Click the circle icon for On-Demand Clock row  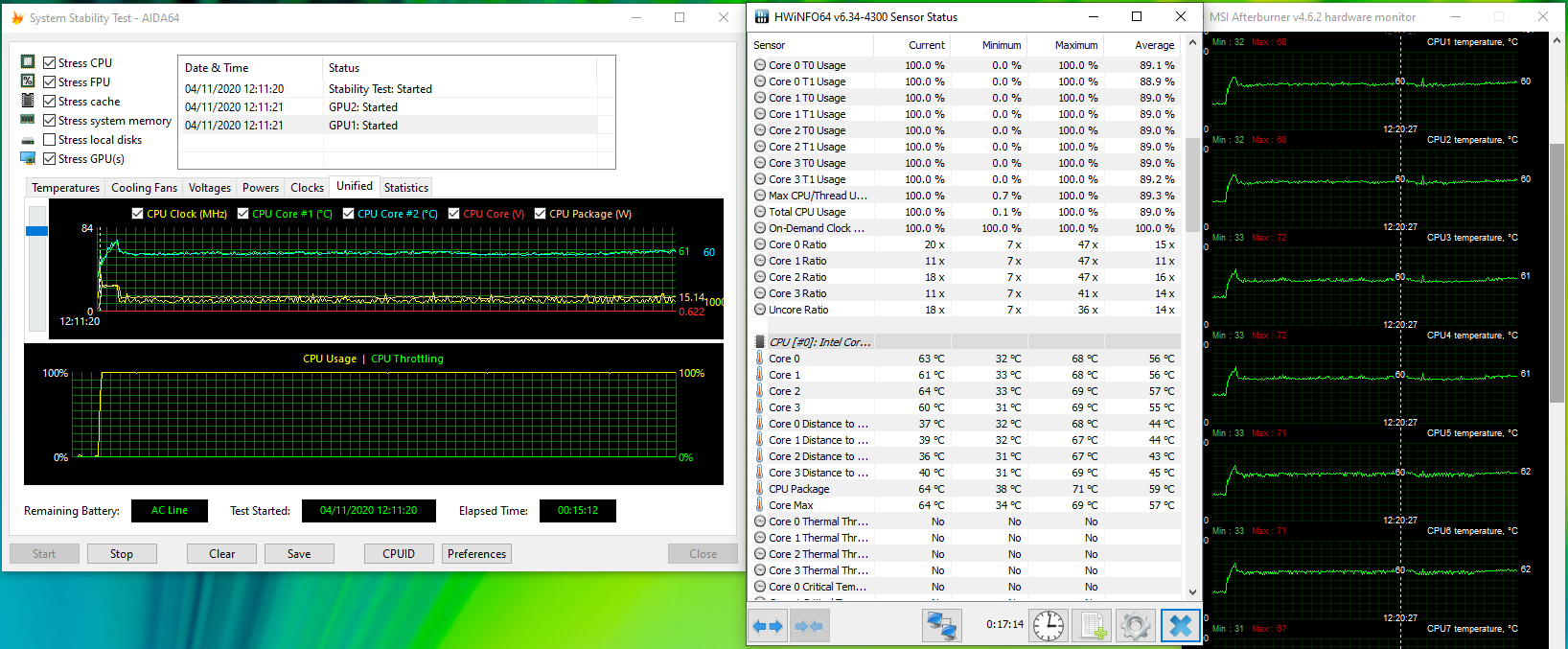pyautogui.click(x=760, y=228)
